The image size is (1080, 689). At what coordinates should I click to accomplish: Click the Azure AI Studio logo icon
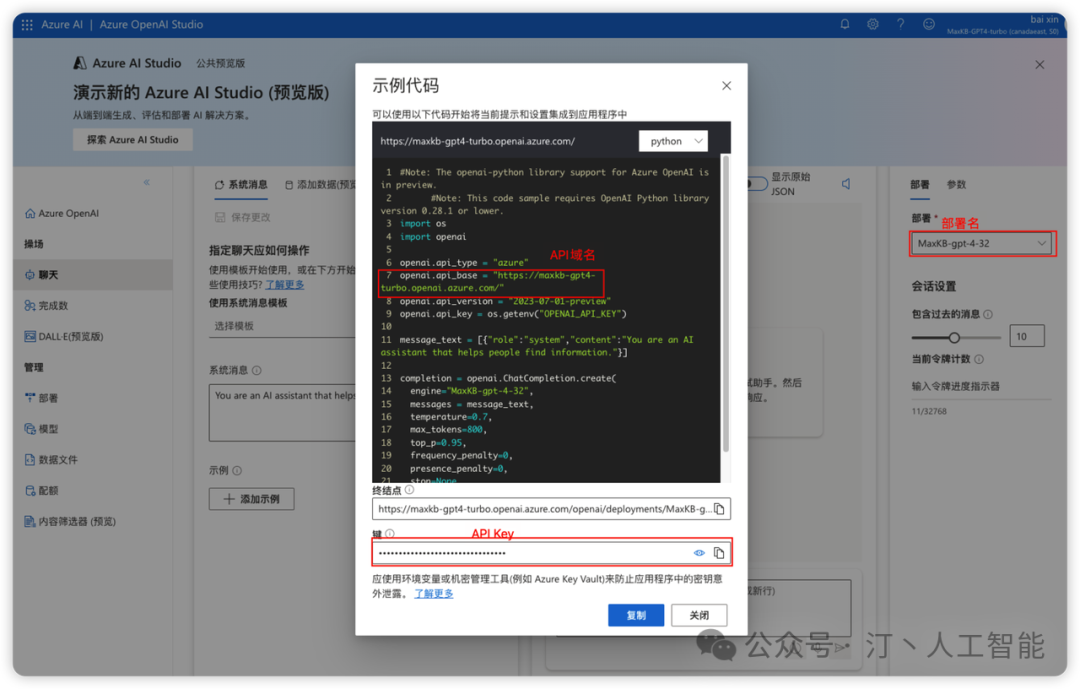tap(80, 63)
